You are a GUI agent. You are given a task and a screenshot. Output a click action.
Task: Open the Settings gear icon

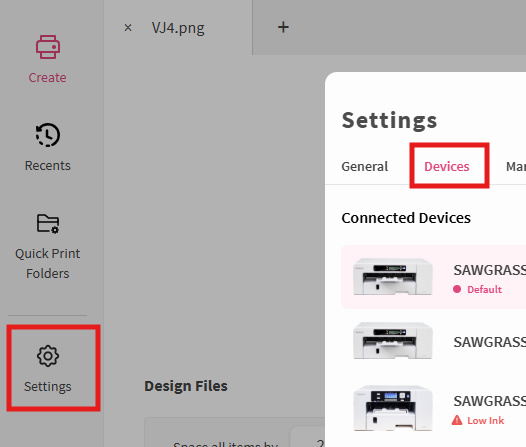[48, 356]
